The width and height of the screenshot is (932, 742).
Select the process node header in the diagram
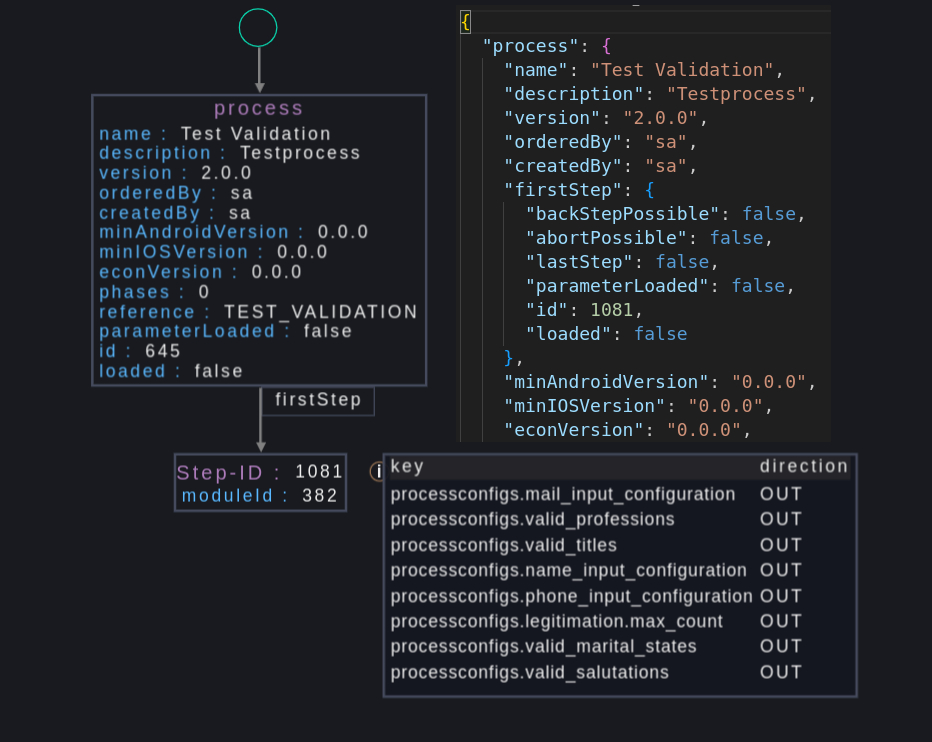coord(258,107)
